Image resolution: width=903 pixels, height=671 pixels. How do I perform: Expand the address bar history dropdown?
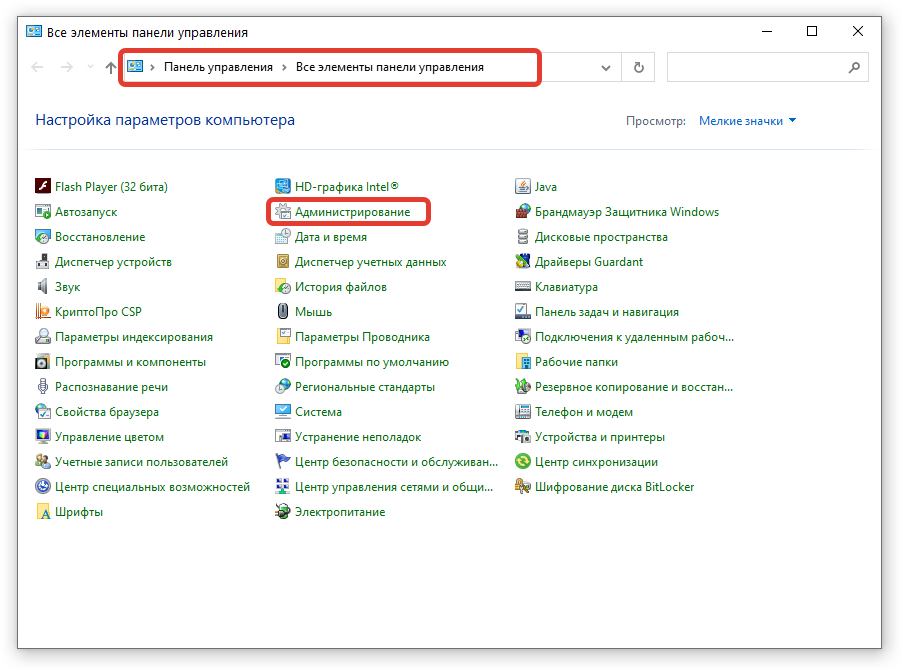pos(606,68)
